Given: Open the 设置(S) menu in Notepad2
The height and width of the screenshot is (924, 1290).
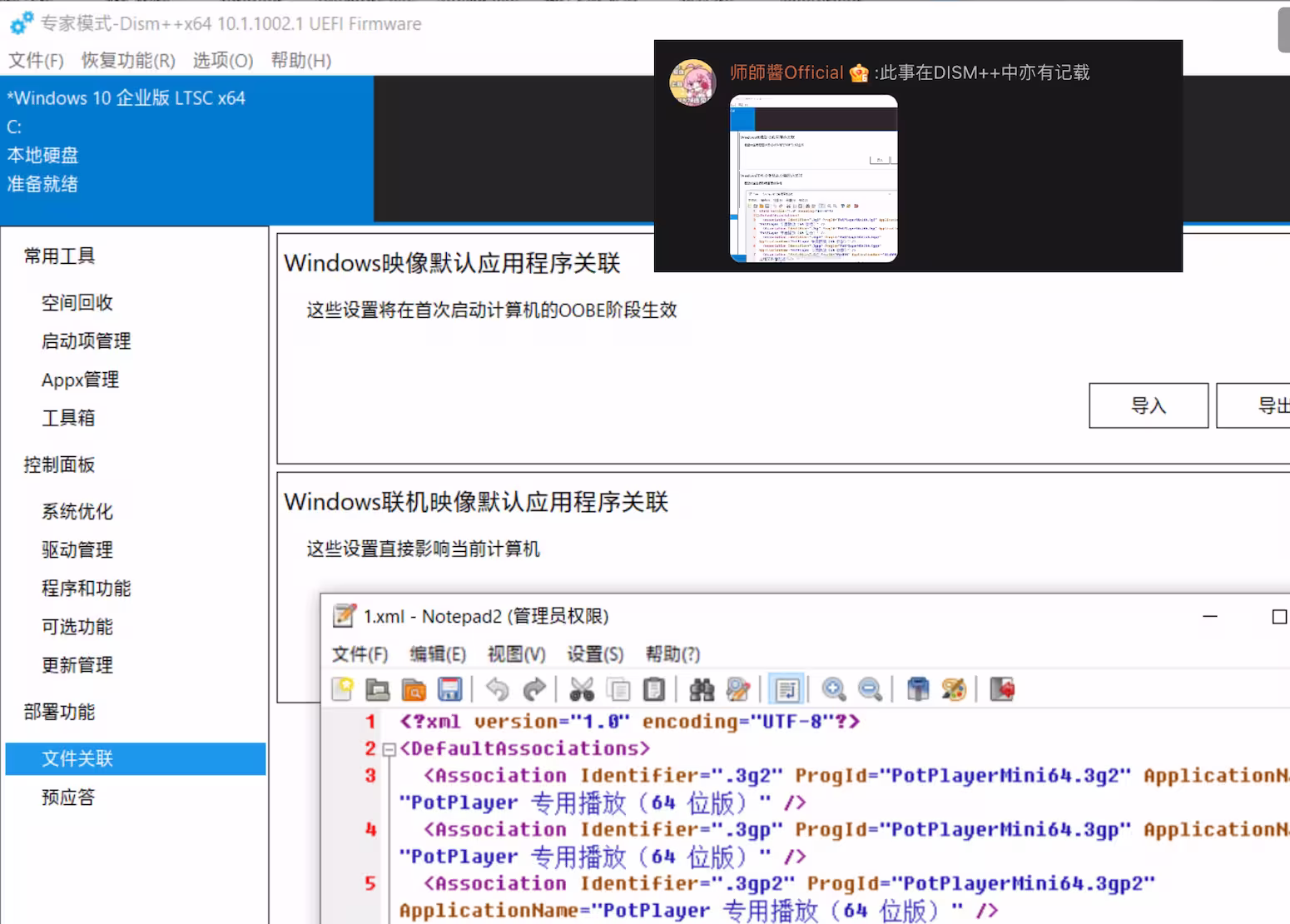Looking at the screenshot, I should [594, 654].
